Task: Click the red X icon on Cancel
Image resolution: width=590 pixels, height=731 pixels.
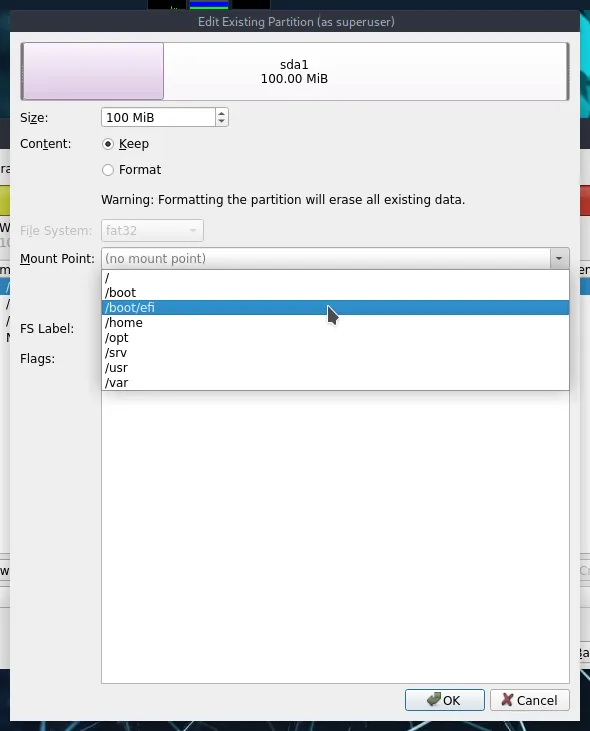Action: click(507, 699)
